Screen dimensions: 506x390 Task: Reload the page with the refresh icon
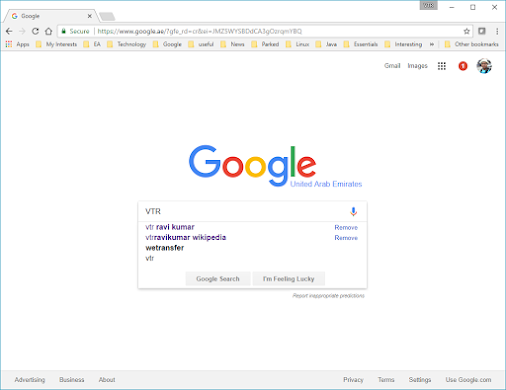coord(35,31)
